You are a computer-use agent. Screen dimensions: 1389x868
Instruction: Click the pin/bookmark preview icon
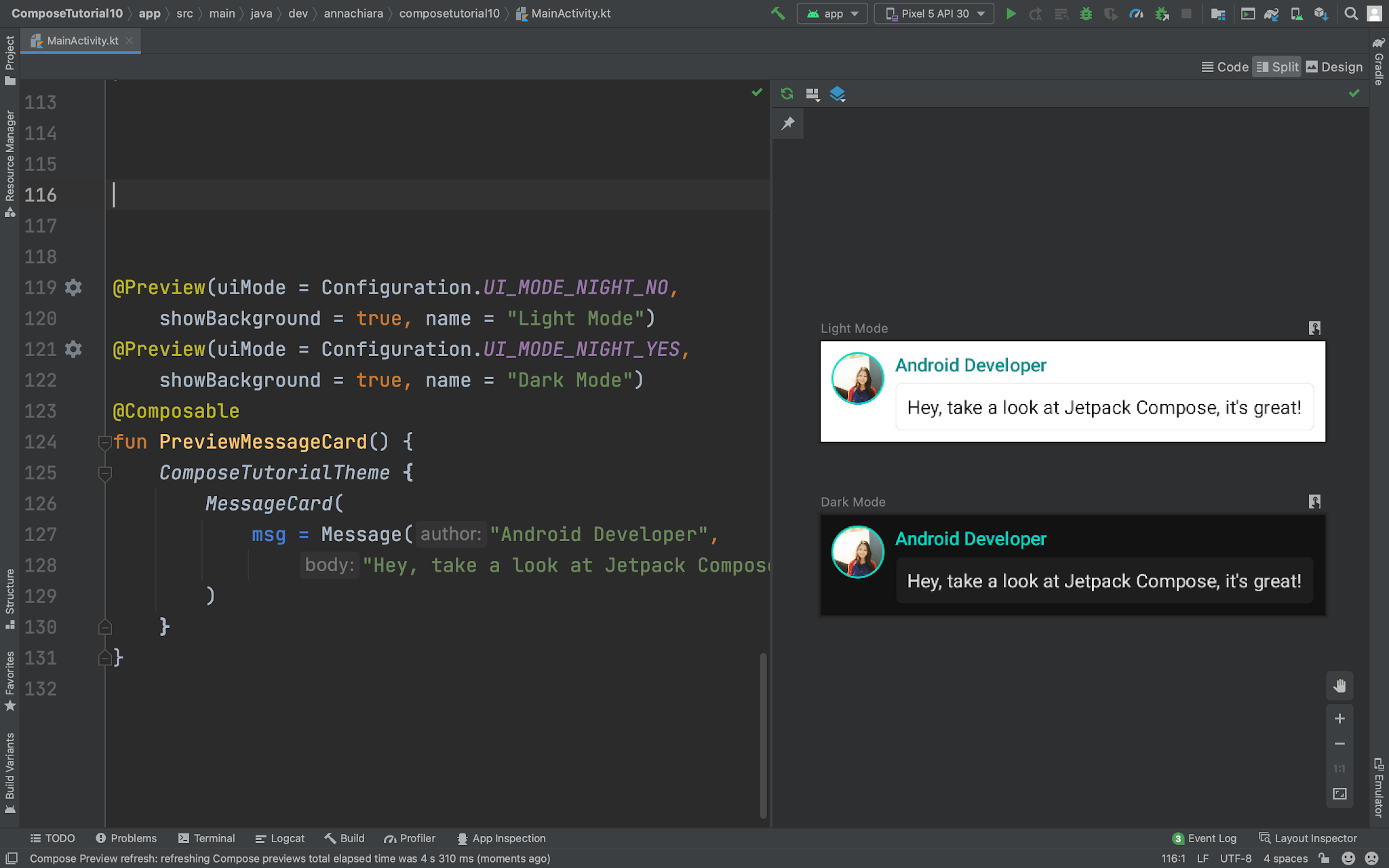788,123
